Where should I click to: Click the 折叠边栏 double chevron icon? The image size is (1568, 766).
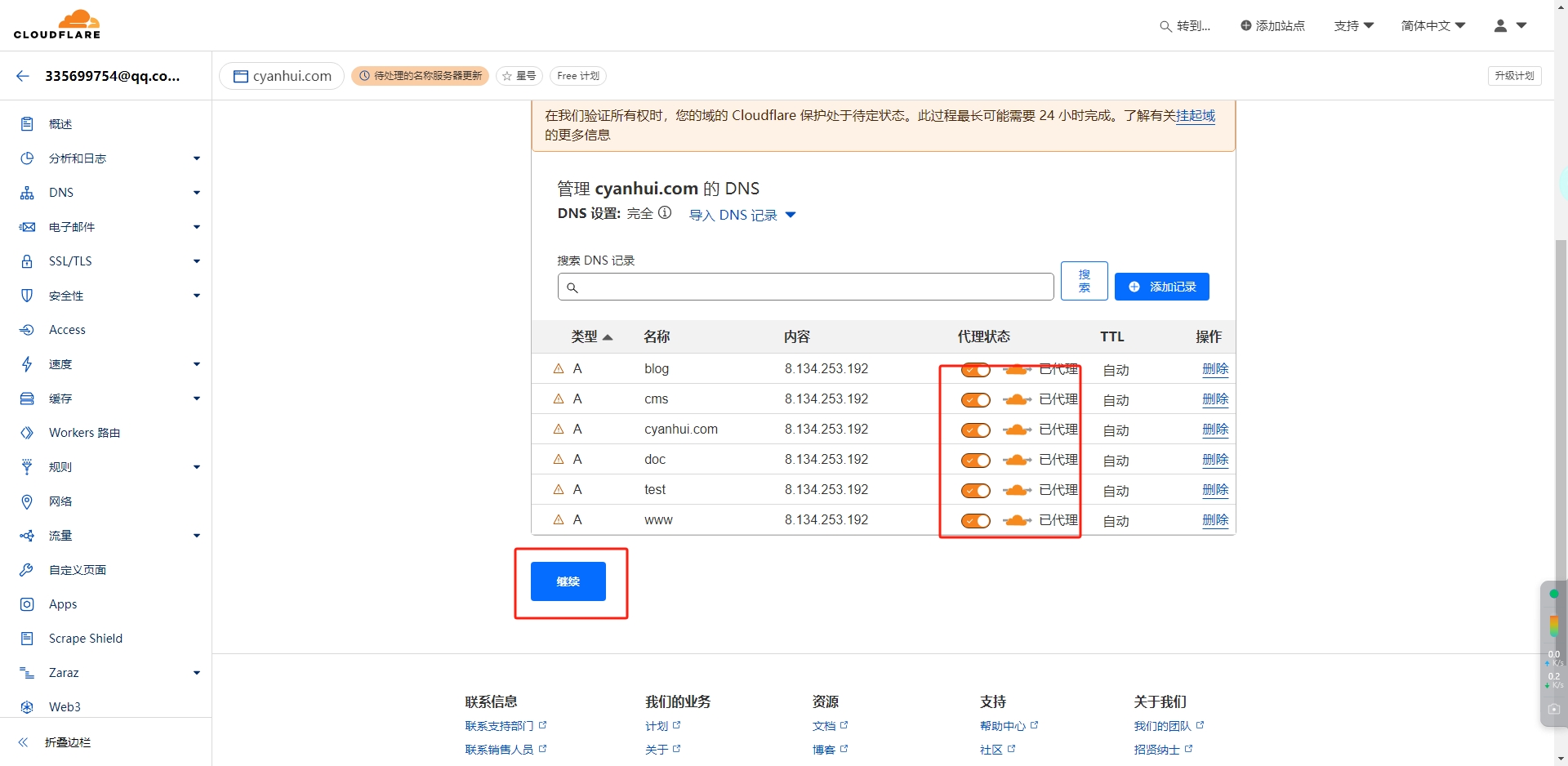[24, 742]
